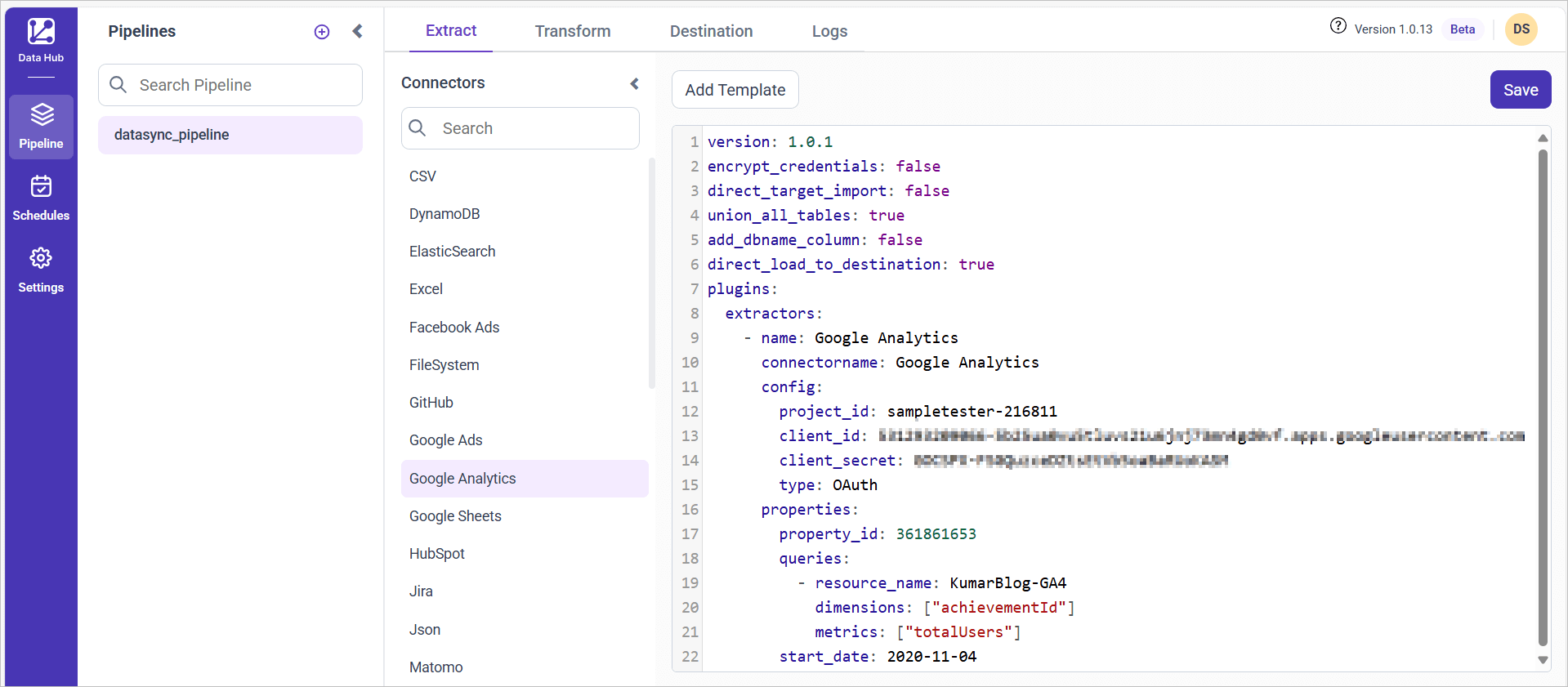The width and height of the screenshot is (1568, 687).
Task: Click the 'union_all_tables: true' line
Action: tap(806, 216)
